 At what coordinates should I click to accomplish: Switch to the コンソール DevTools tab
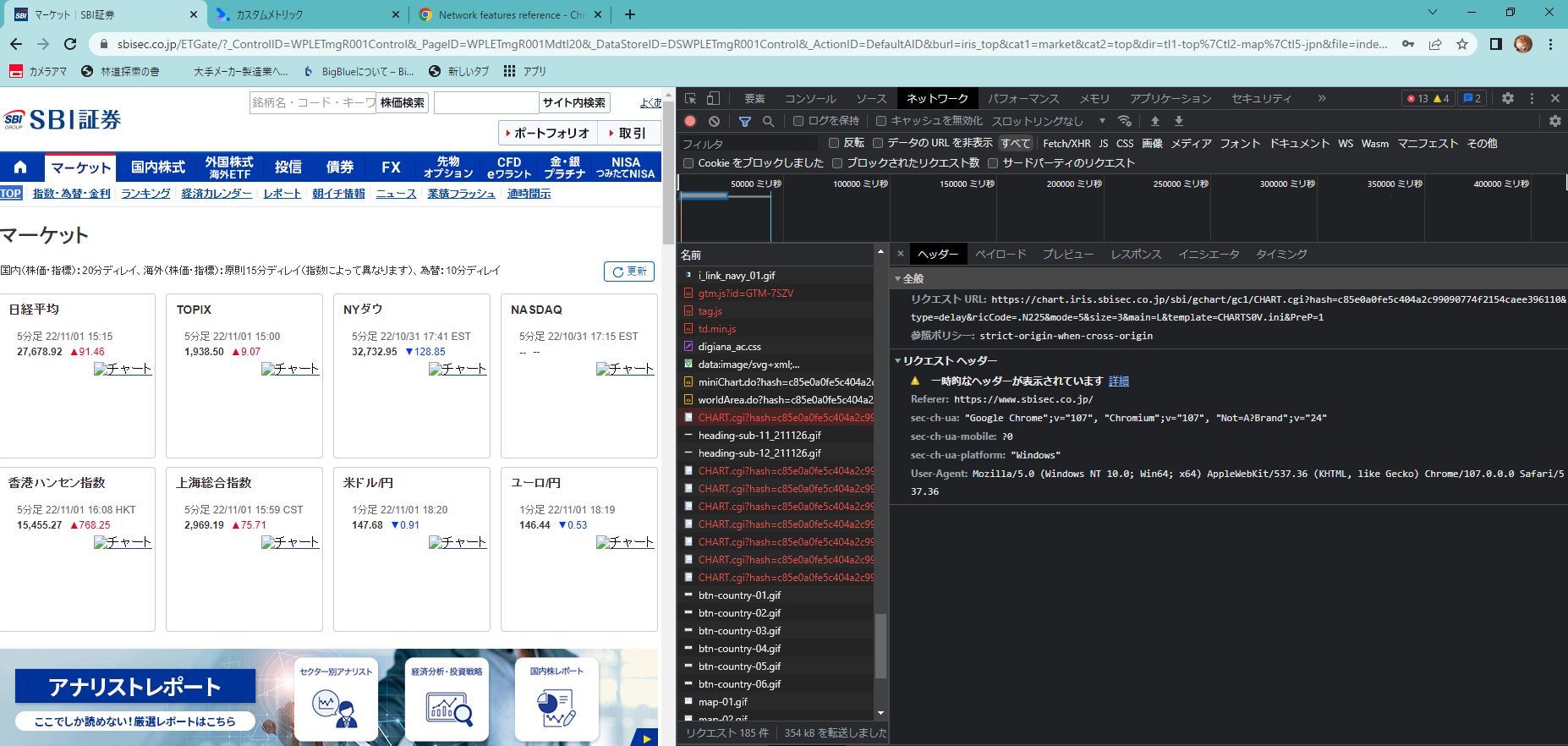pyautogui.click(x=809, y=98)
